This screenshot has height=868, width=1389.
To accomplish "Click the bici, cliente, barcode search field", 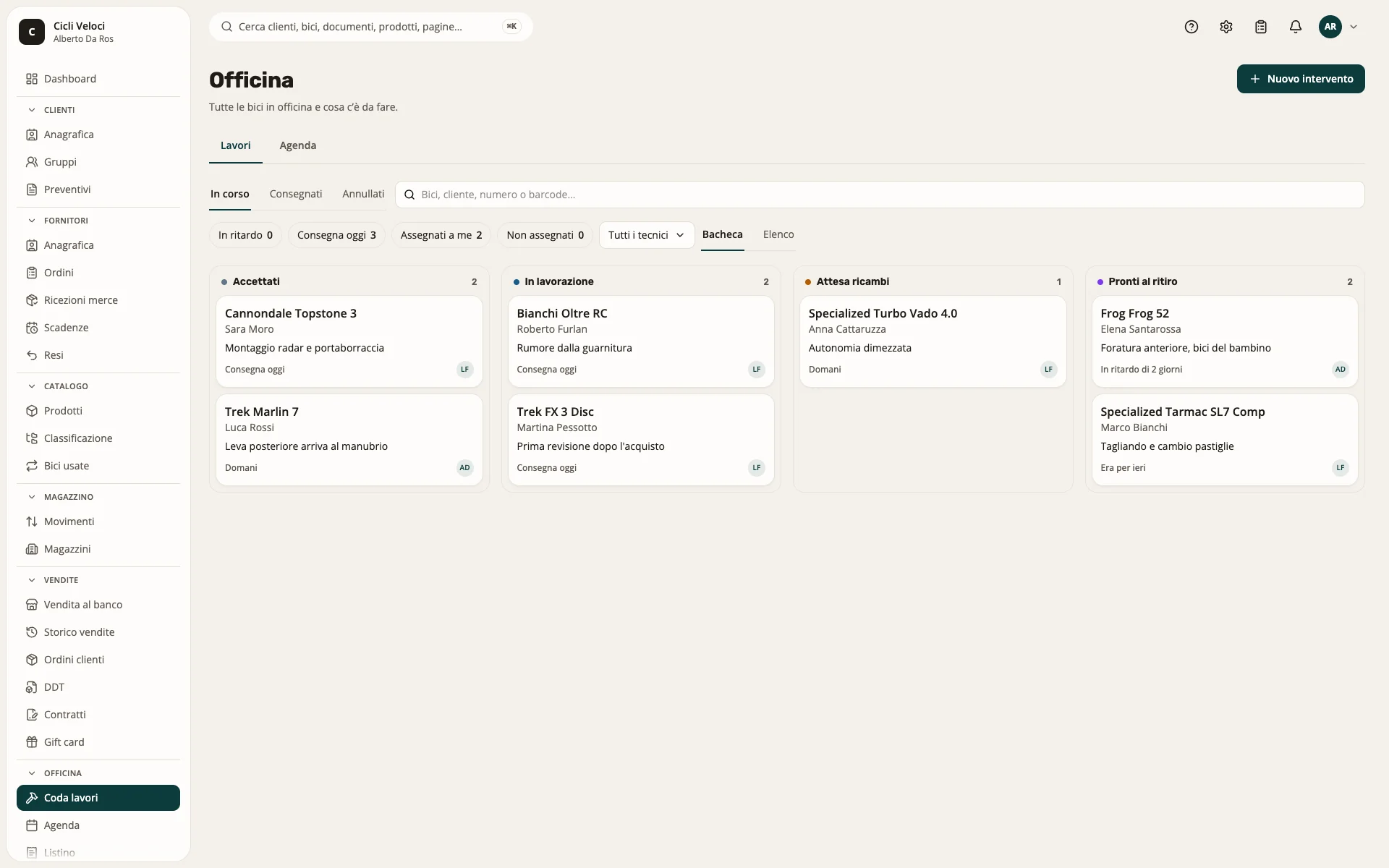I will click(x=880, y=195).
